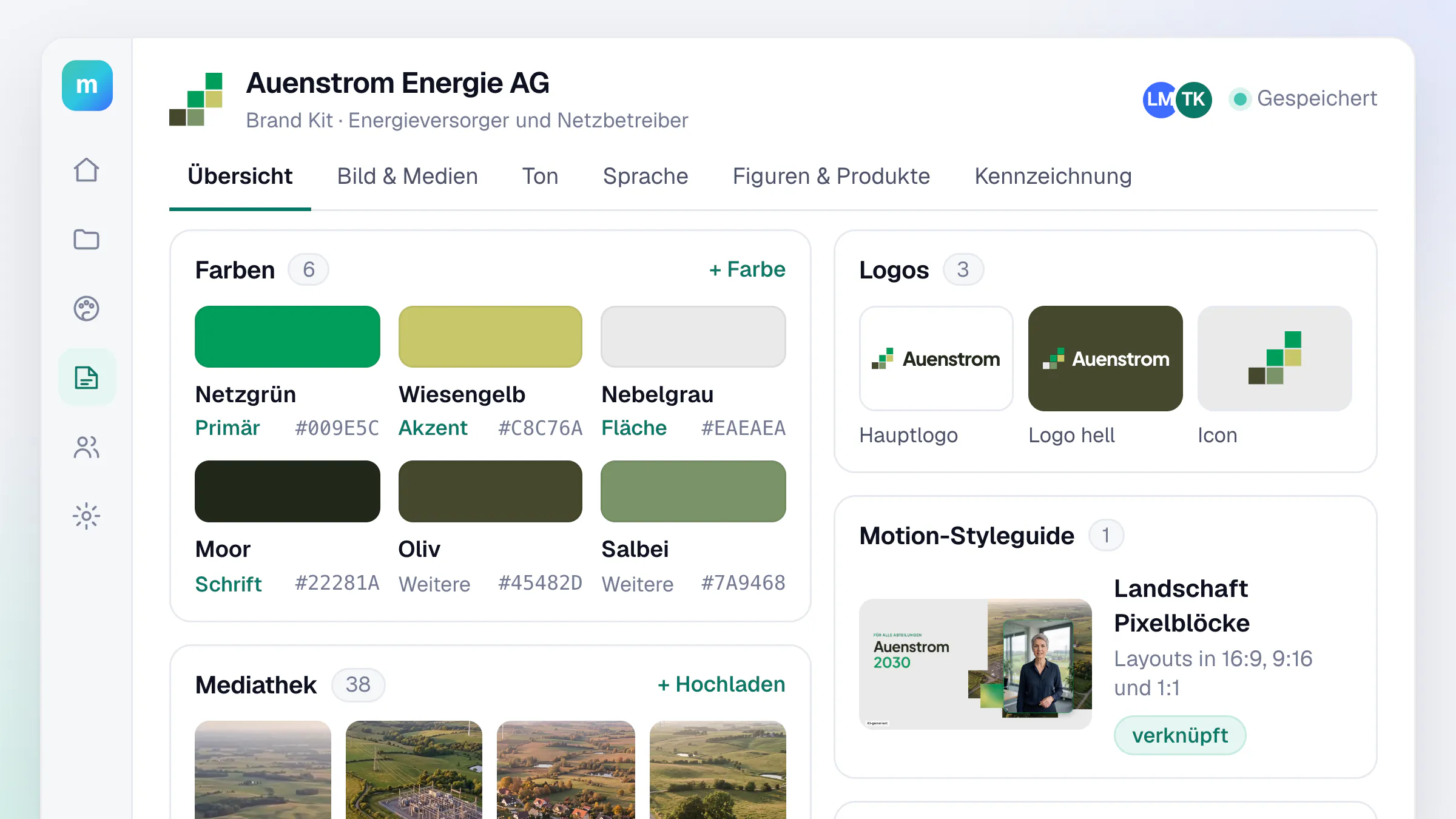1456x819 pixels.
Task: Open the fourth Mediathek image of green hills with a tree
Action: (x=718, y=770)
